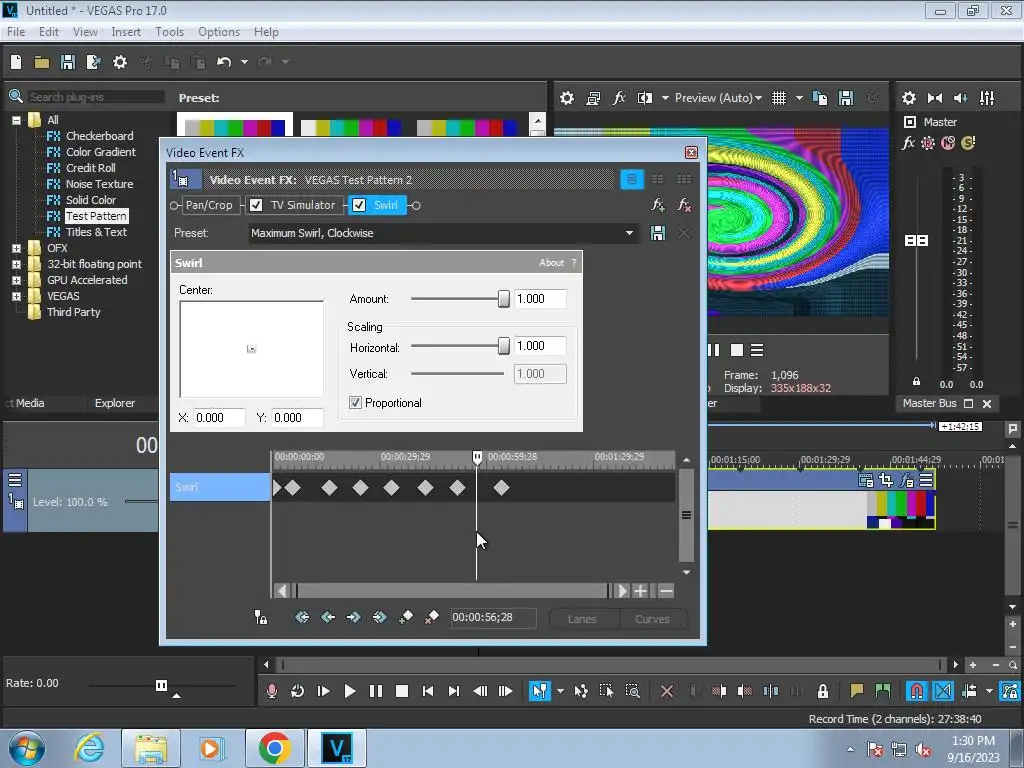Collapse the All plug-ins folder
The width and height of the screenshot is (1024, 768).
(16, 120)
